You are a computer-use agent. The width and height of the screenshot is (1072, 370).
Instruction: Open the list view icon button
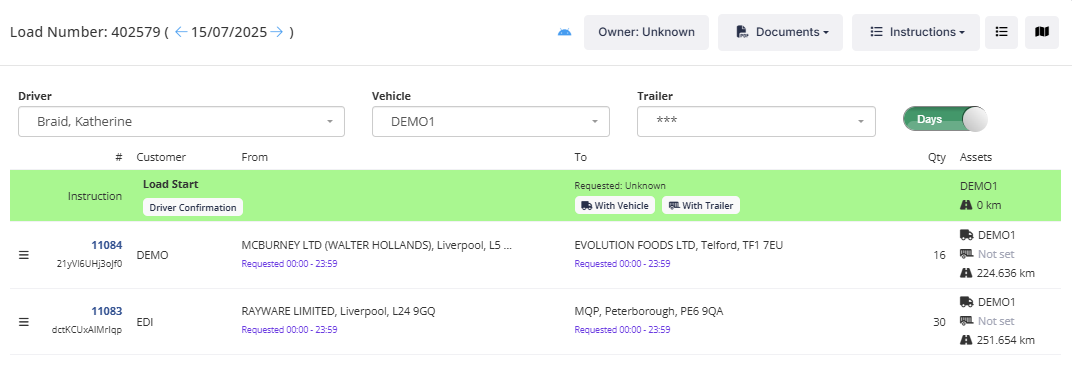(1002, 32)
